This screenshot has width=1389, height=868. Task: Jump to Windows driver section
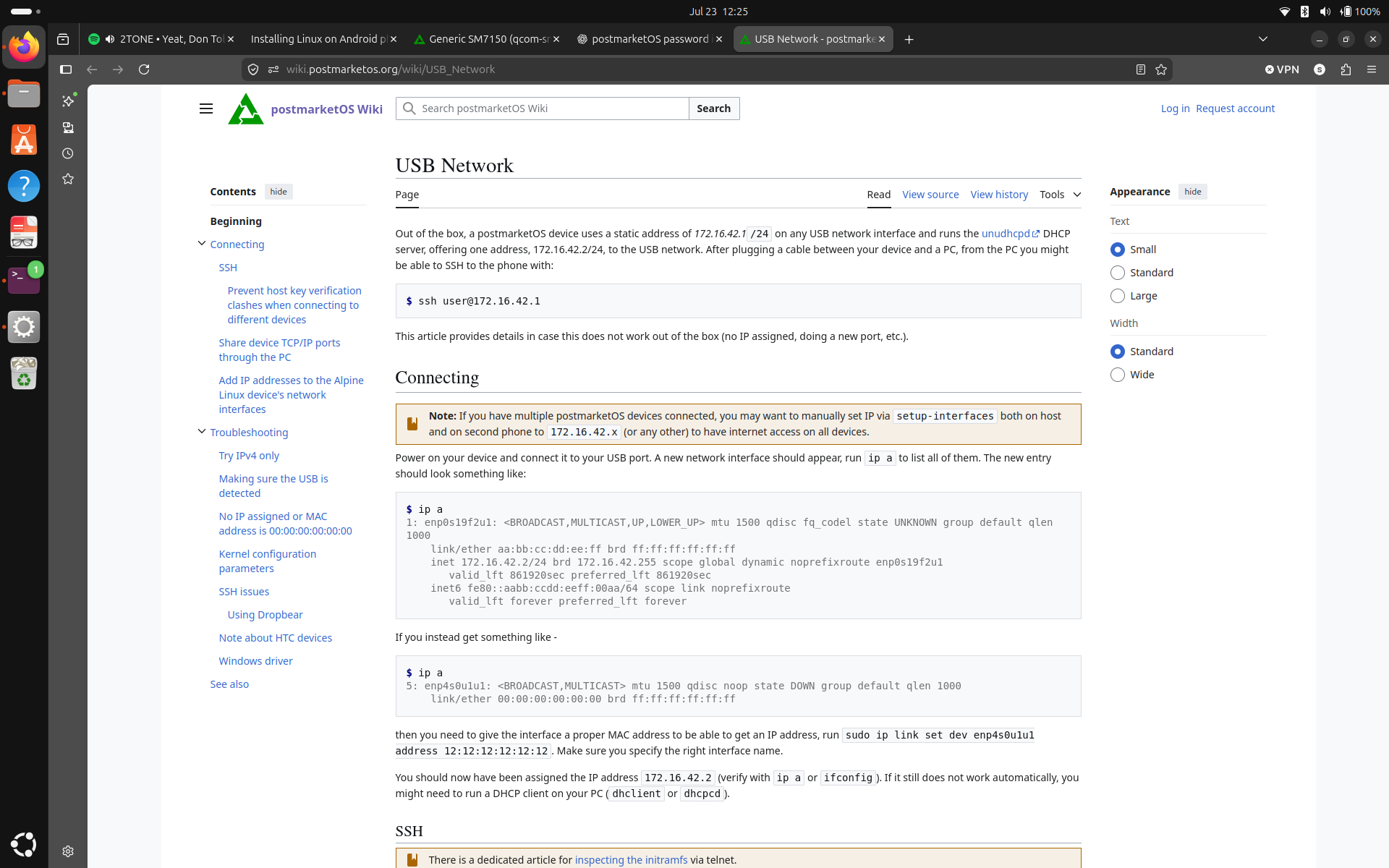point(255,661)
